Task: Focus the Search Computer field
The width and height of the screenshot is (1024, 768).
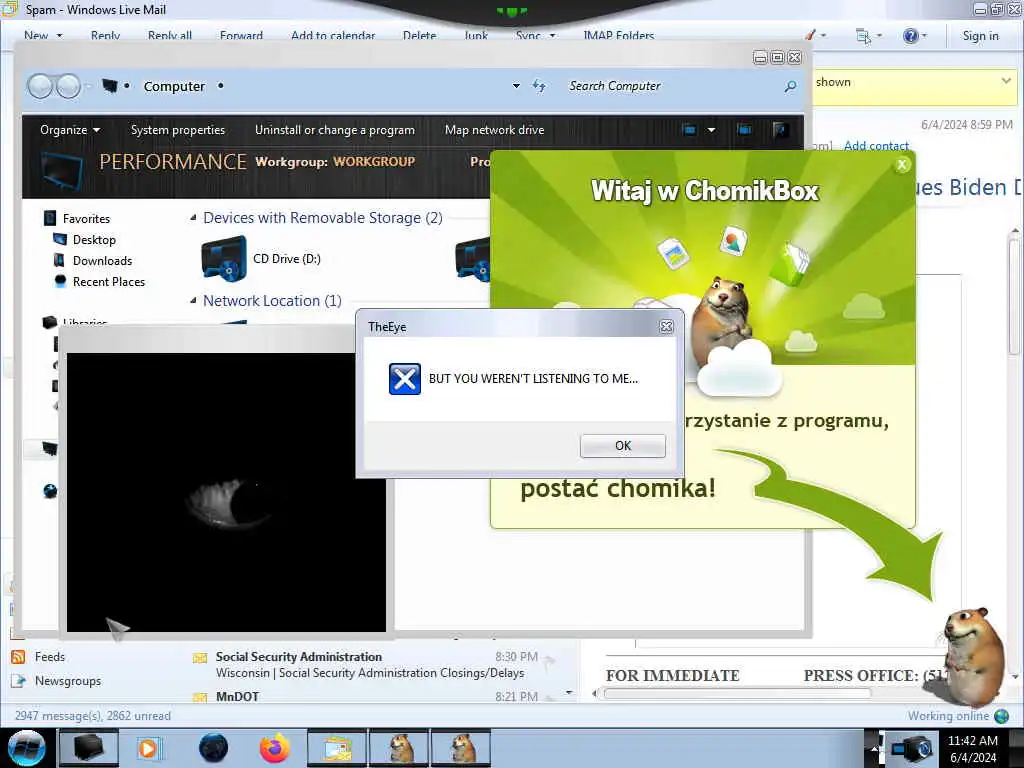Action: [673, 86]
